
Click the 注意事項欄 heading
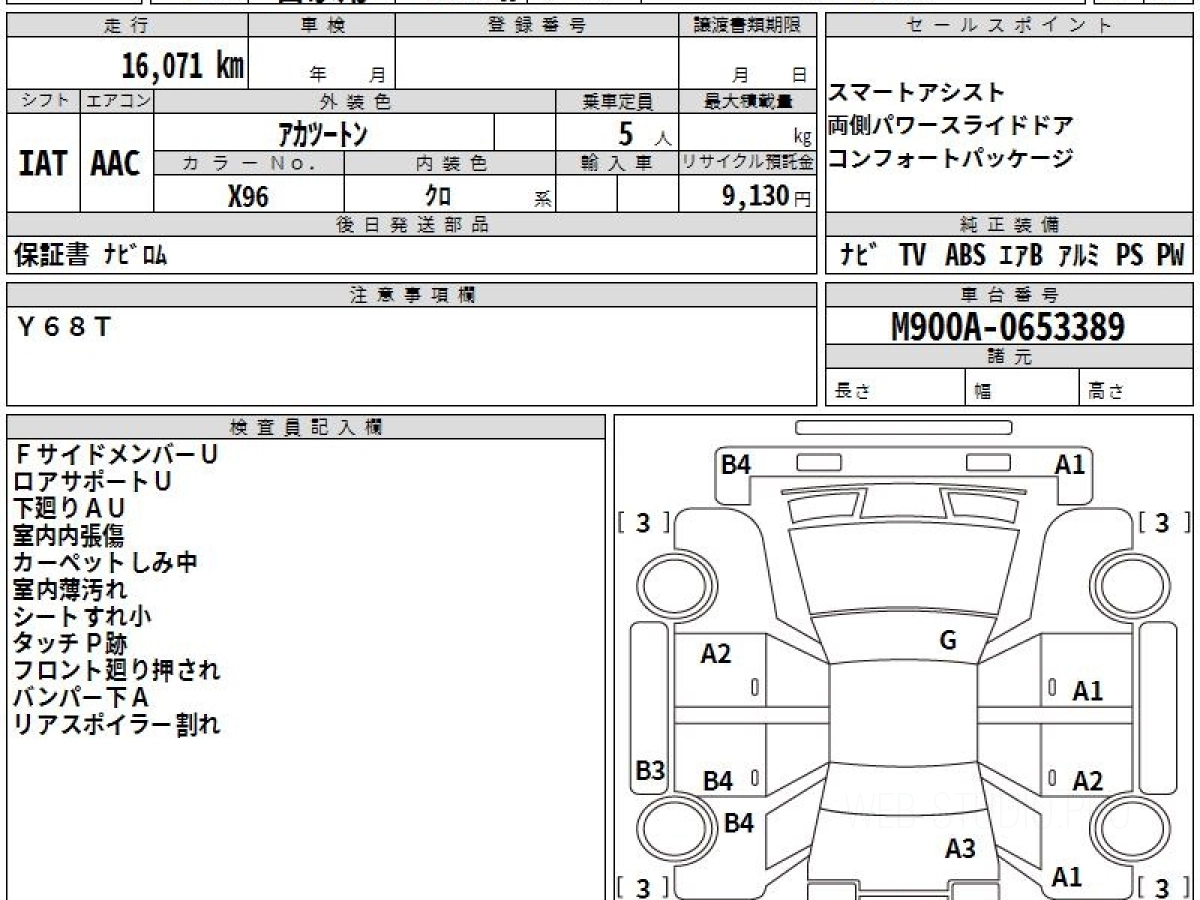tap(412, 295)
